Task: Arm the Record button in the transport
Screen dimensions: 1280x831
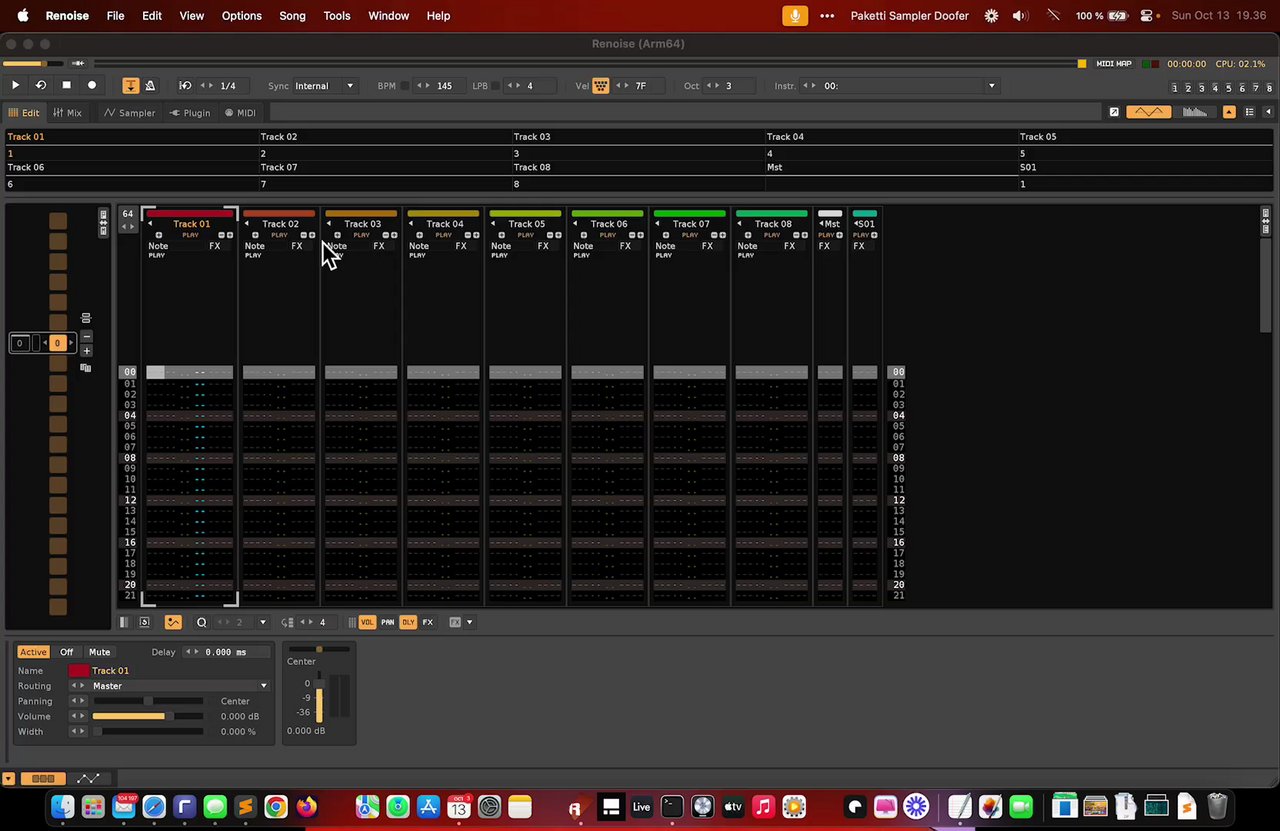Action: tap(92, 86)
